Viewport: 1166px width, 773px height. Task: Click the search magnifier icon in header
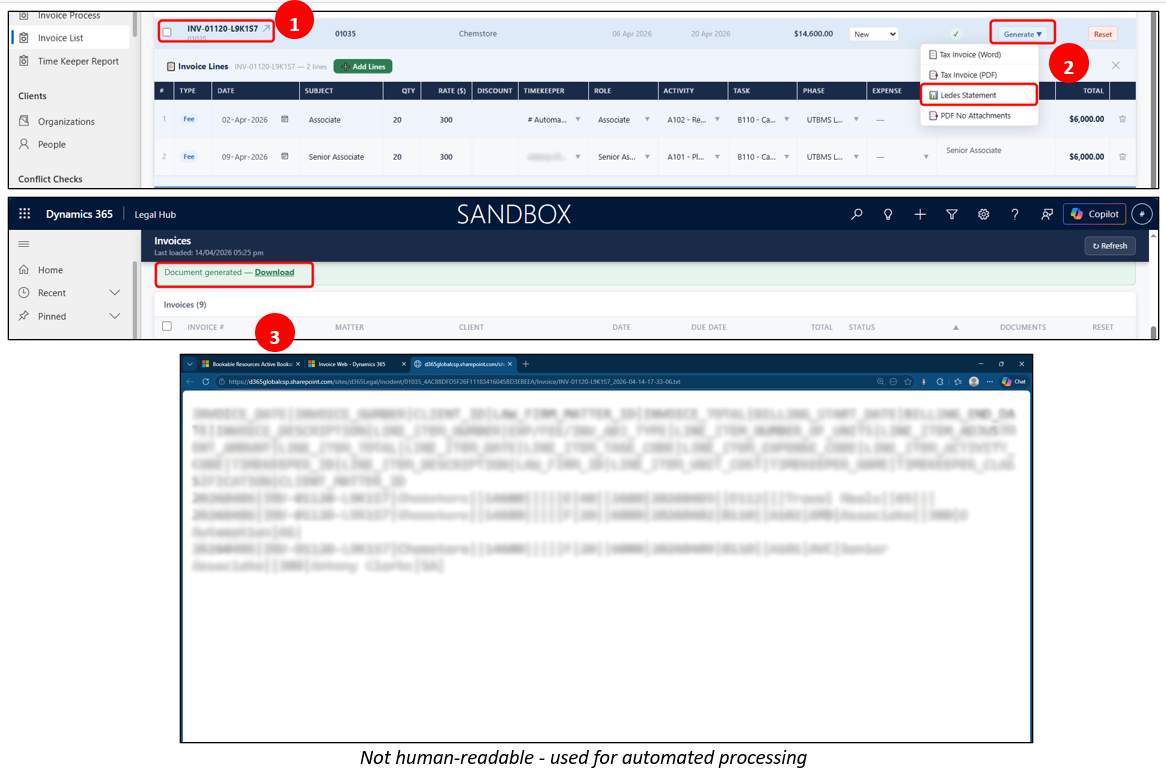857,214
